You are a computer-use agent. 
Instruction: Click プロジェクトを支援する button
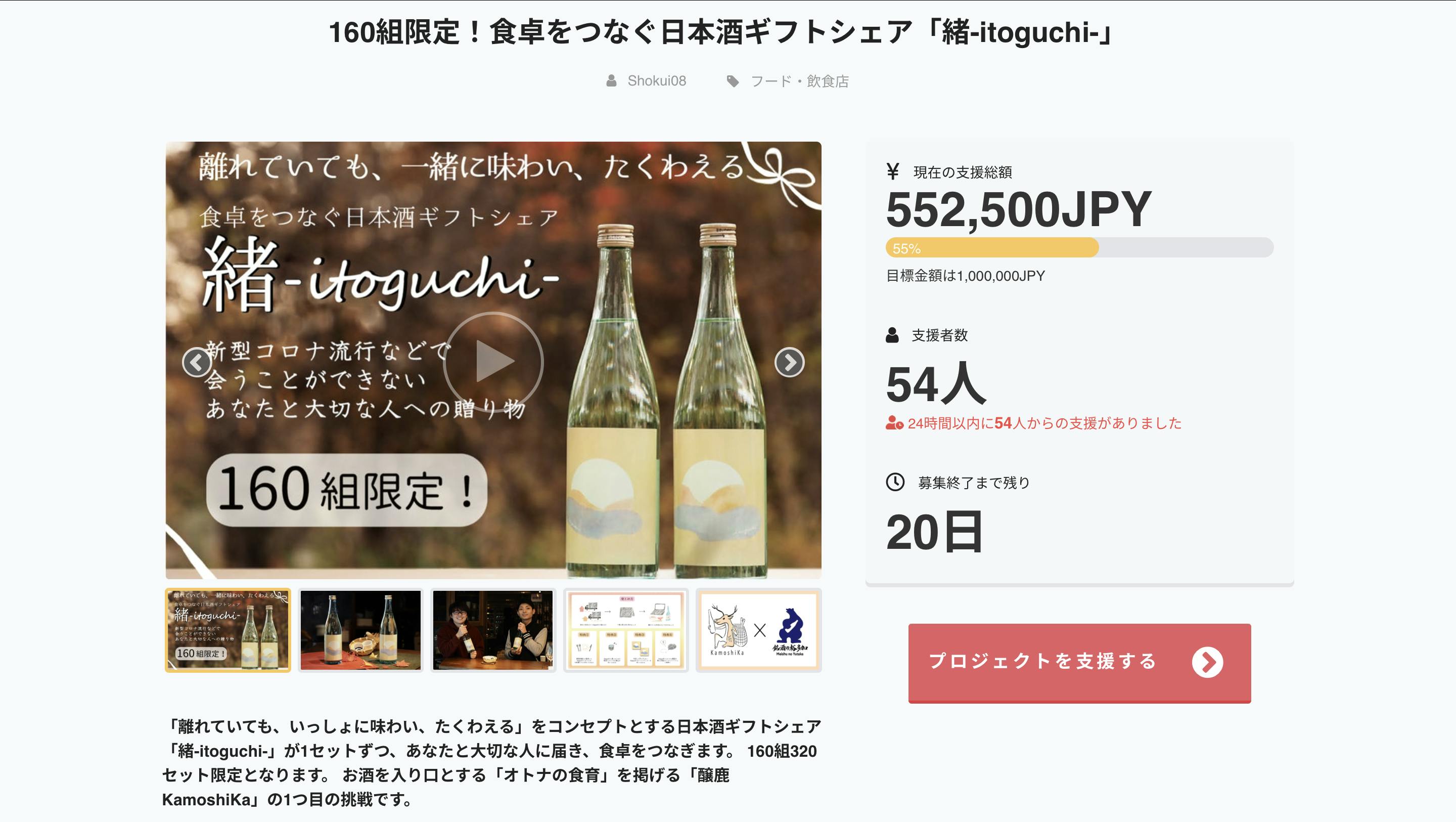[1079, 663]
